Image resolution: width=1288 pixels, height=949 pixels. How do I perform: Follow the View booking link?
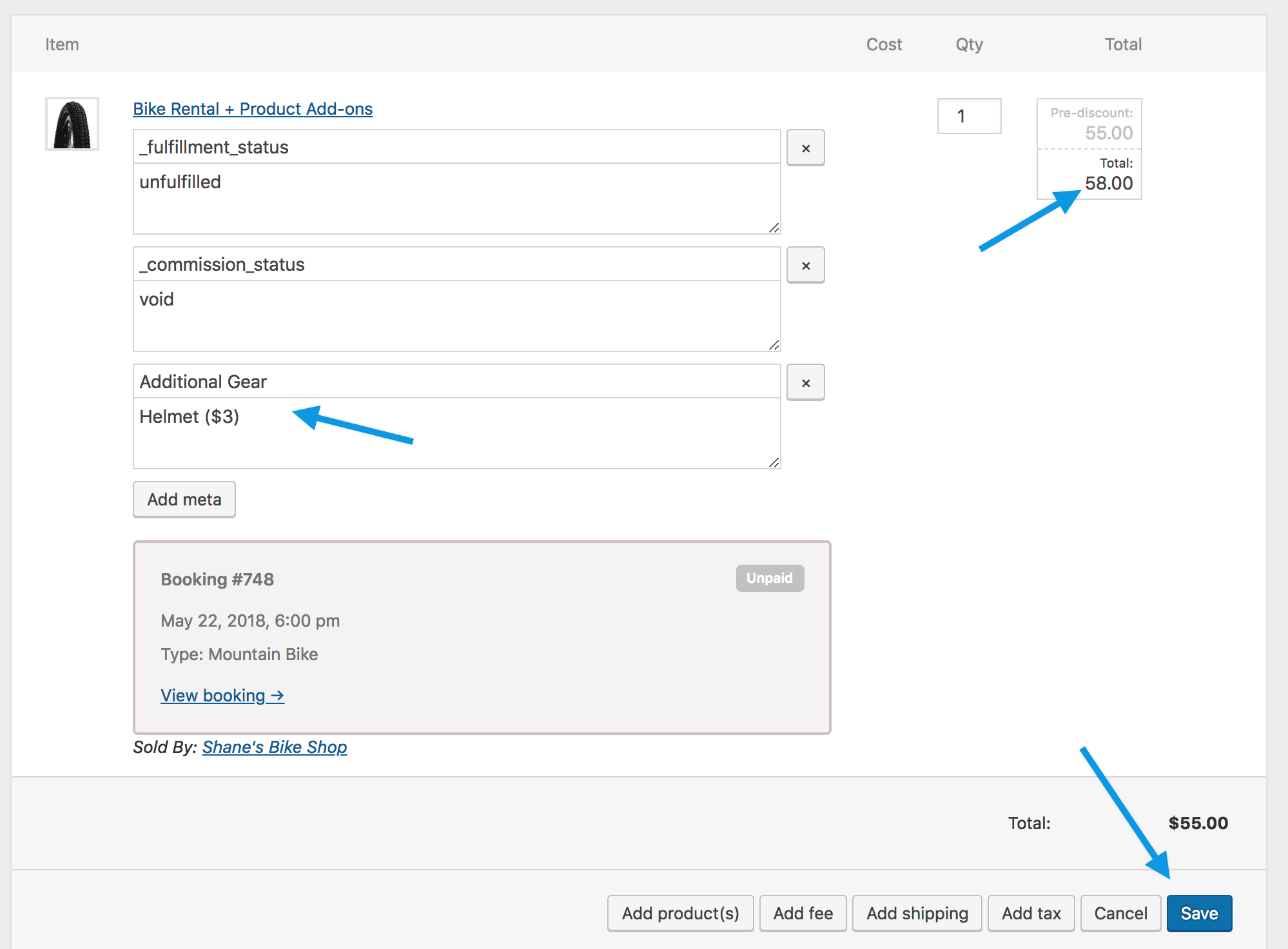(x=222, y=695)
